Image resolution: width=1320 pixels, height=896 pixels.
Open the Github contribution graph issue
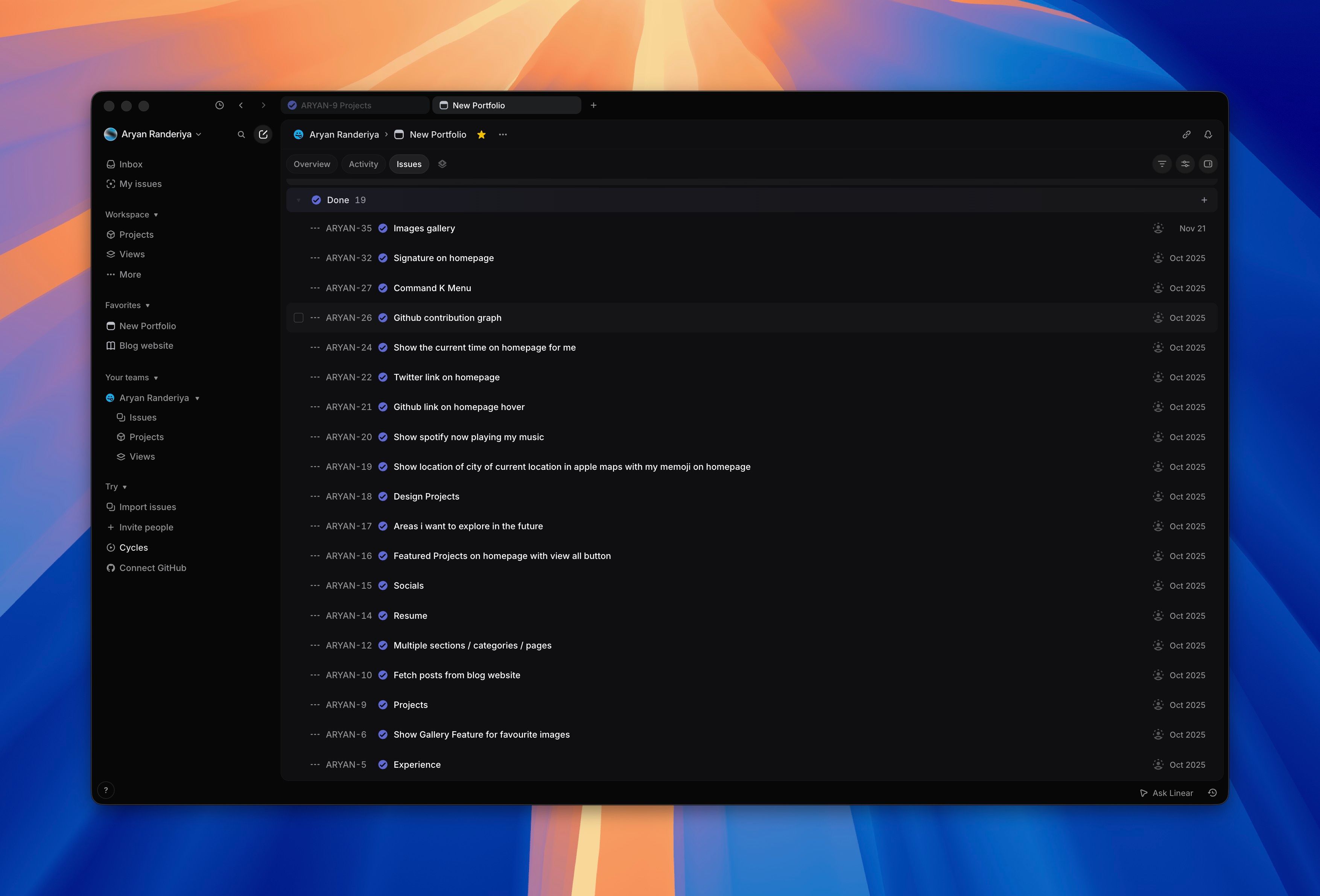tap(447, 318)
